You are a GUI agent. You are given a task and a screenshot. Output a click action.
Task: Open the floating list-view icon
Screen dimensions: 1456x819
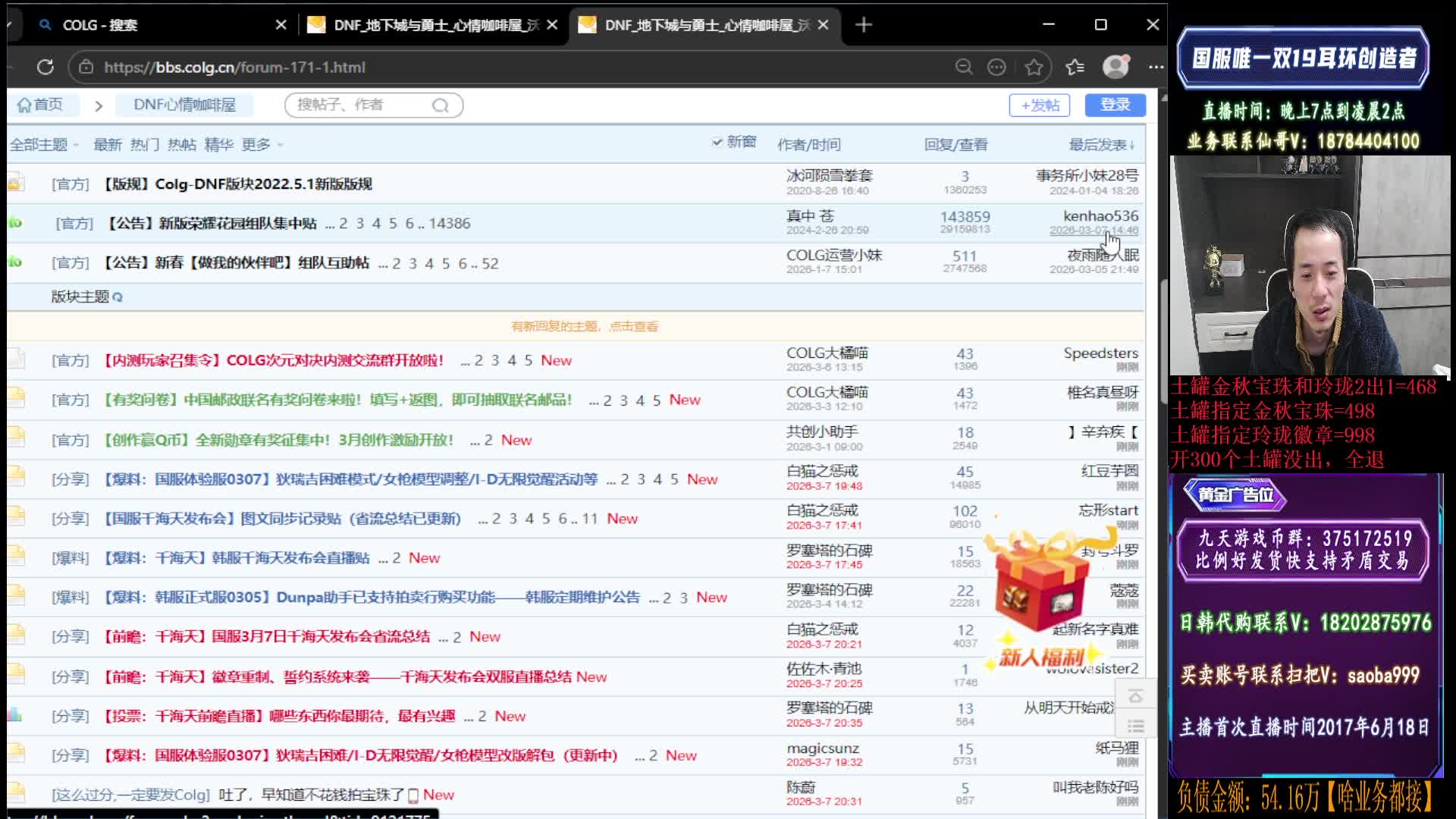pyautogui.click(x=1135, y=726)
